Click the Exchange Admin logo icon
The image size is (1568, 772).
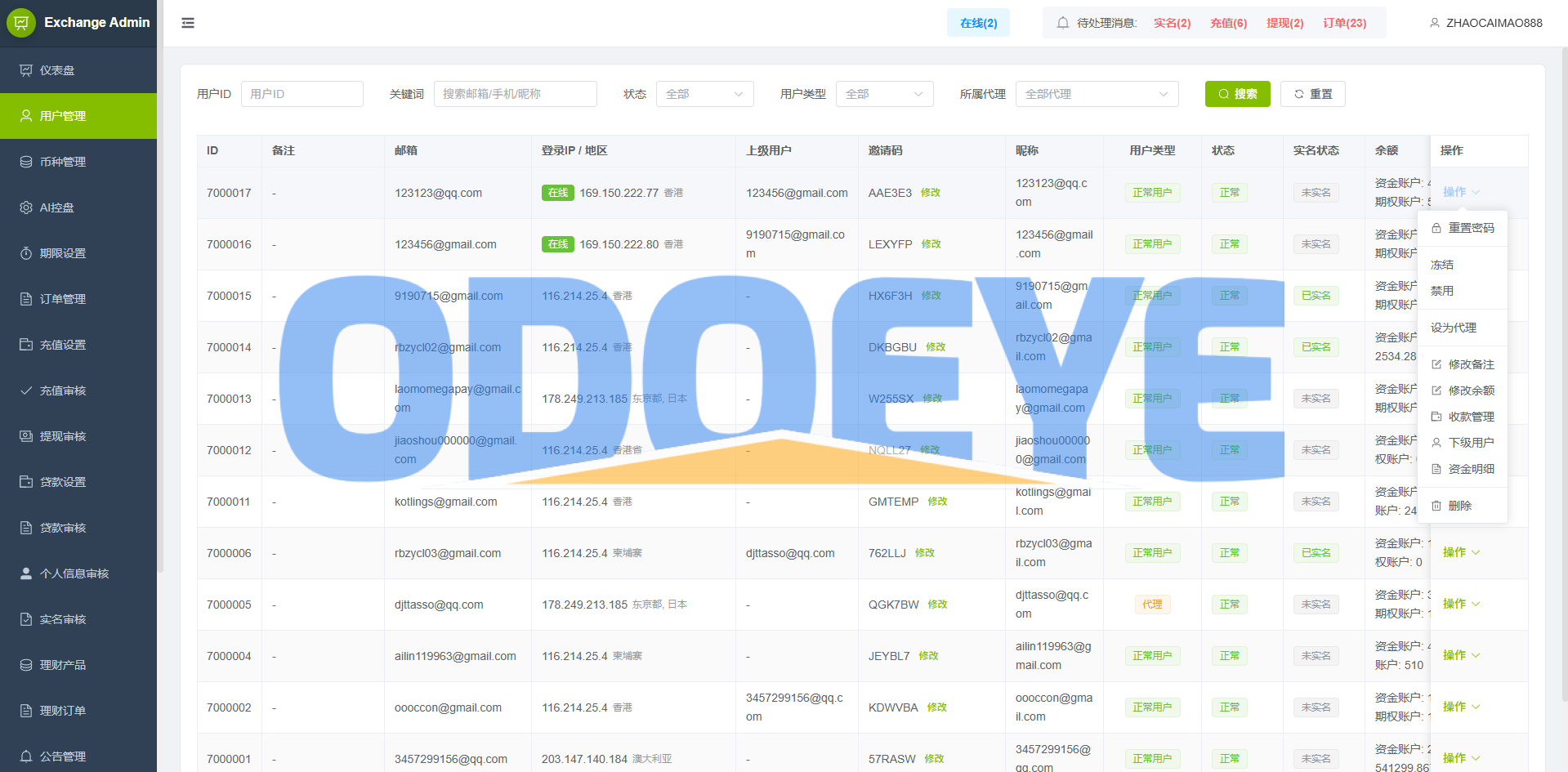pyautogui.click(x=21, y=23)
